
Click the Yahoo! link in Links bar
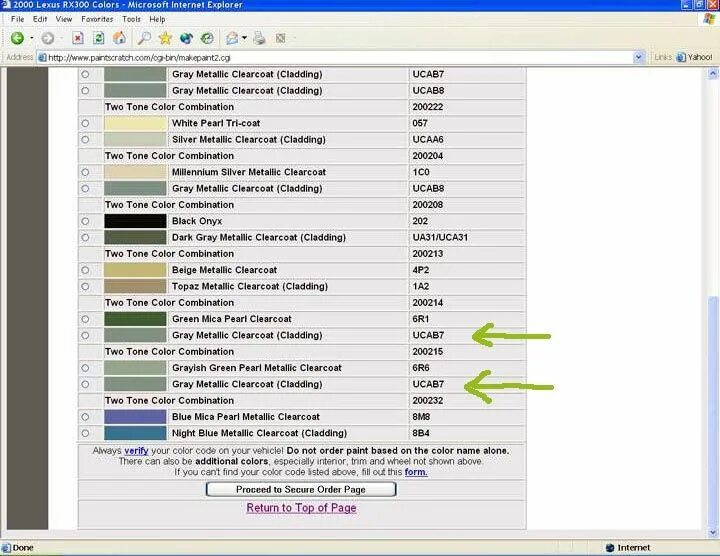pos(695,57)
